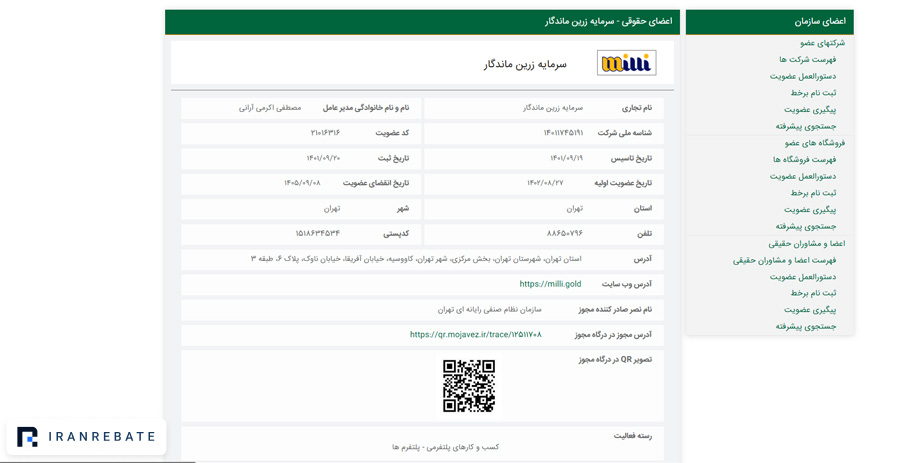Click the اعضای حقوقی - سرمایه زرین ماندگار header
The width and height of the screenshot is (900, 463).
pyautogui.click(x=422, y=22)
